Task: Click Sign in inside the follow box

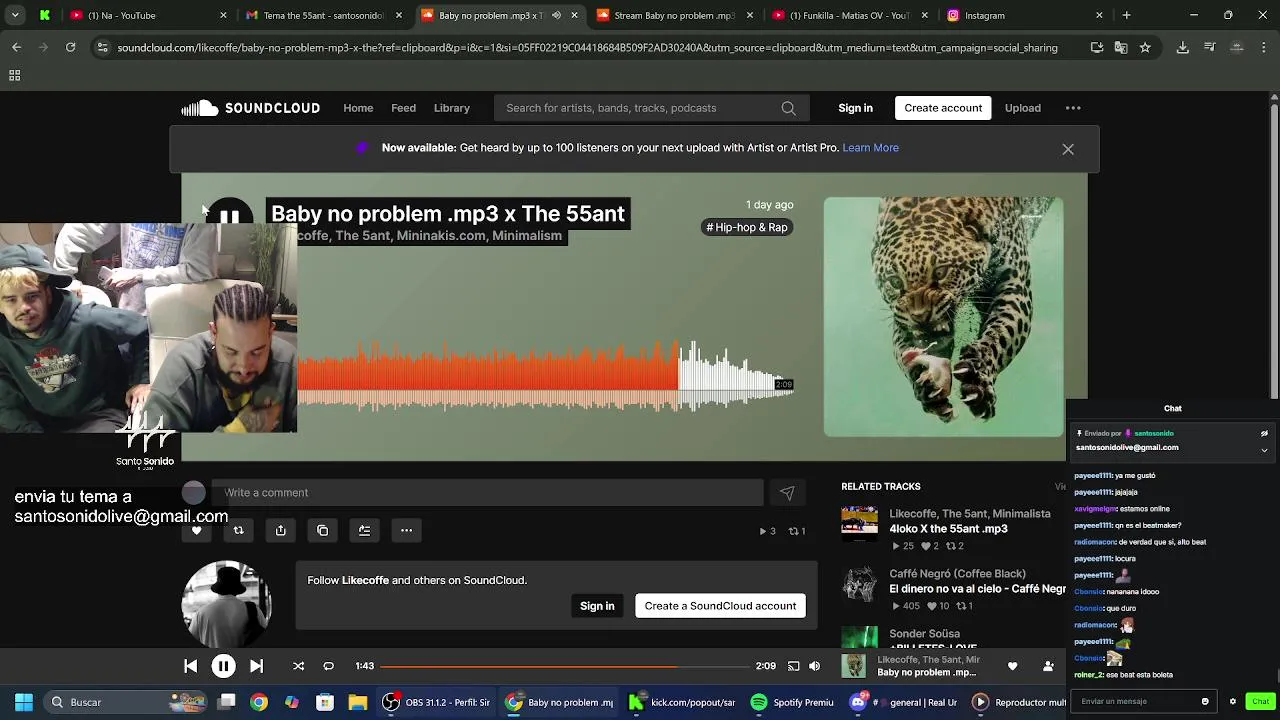Action: pyautogui.click(x=597, y=606)
